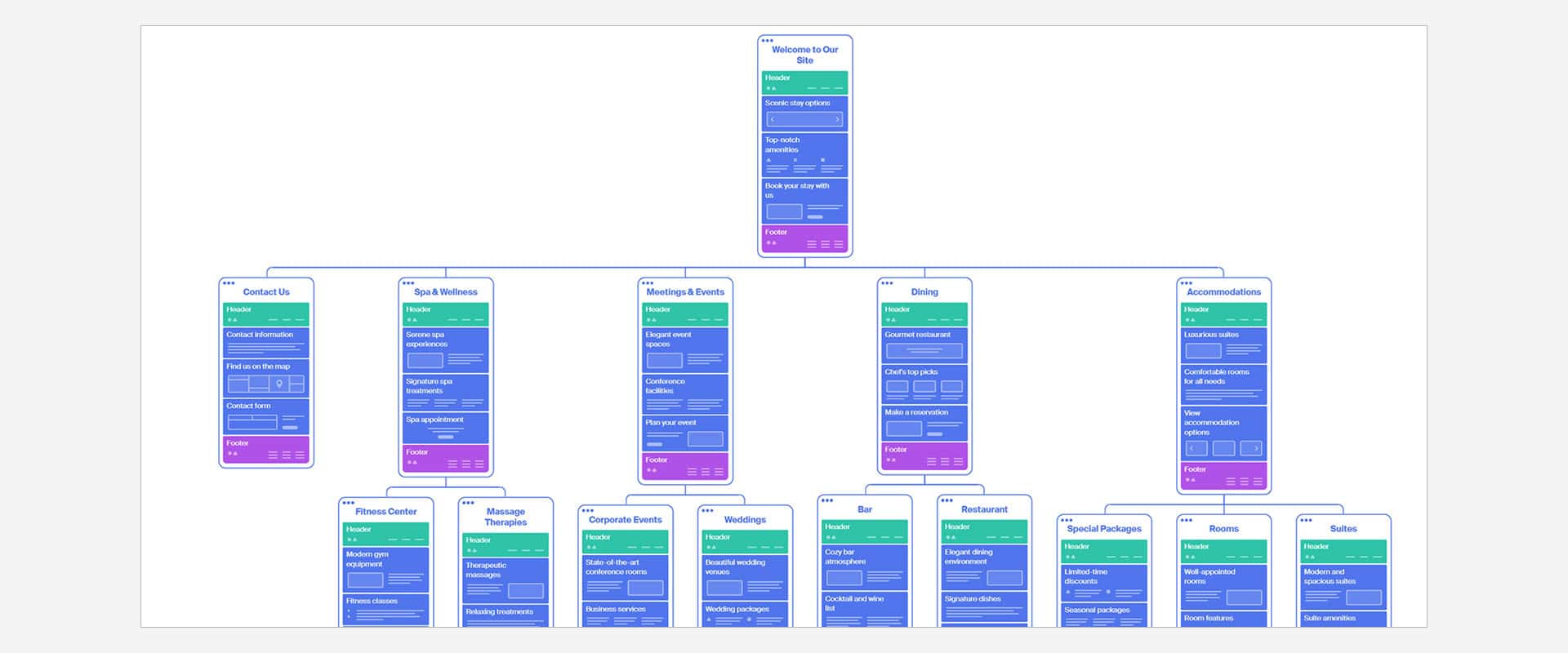
Task: Select the Modern gym equipment section
Action: tap(386, 570)
